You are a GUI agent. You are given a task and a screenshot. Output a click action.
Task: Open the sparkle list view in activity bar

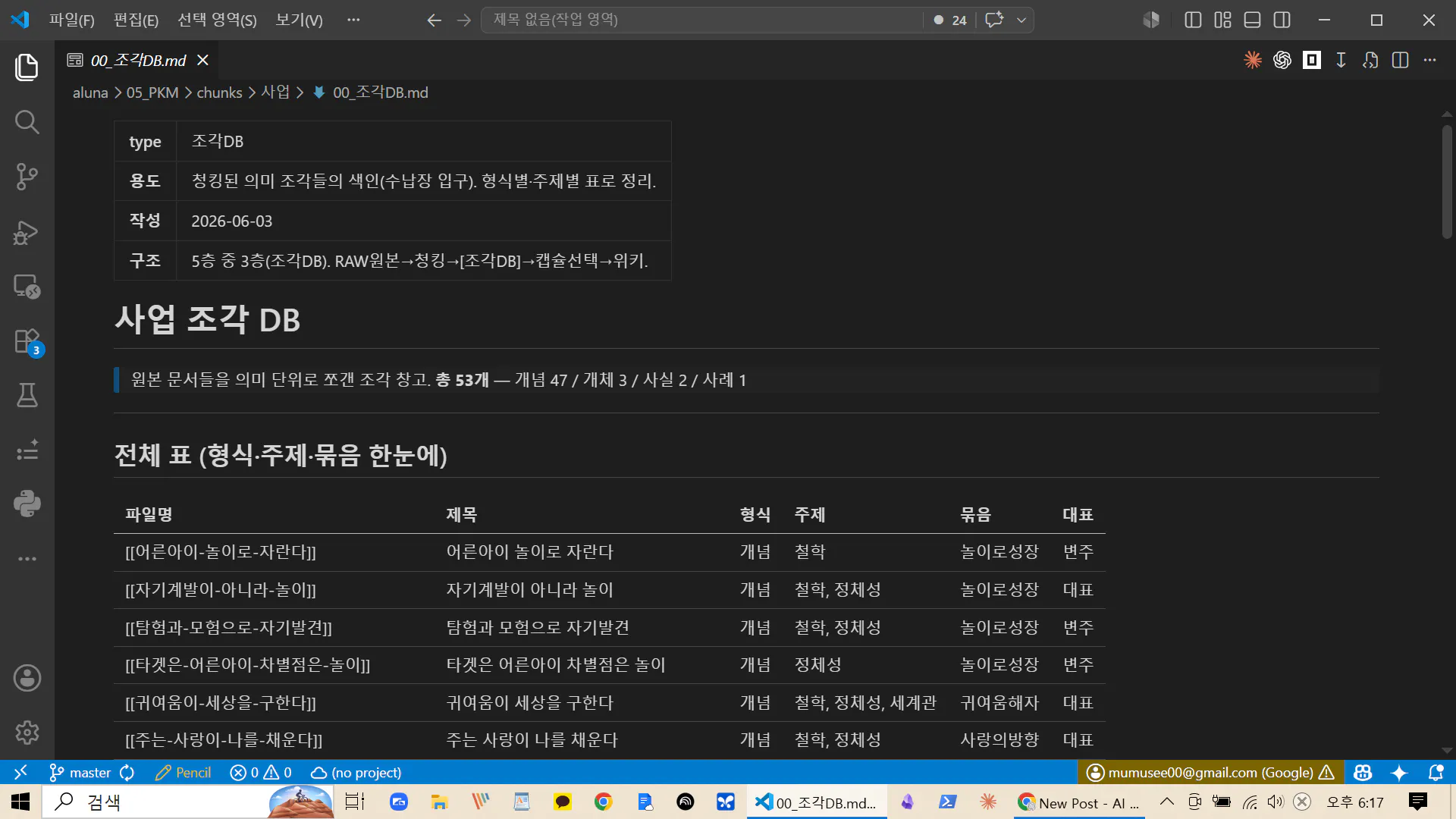click(27, 450)
